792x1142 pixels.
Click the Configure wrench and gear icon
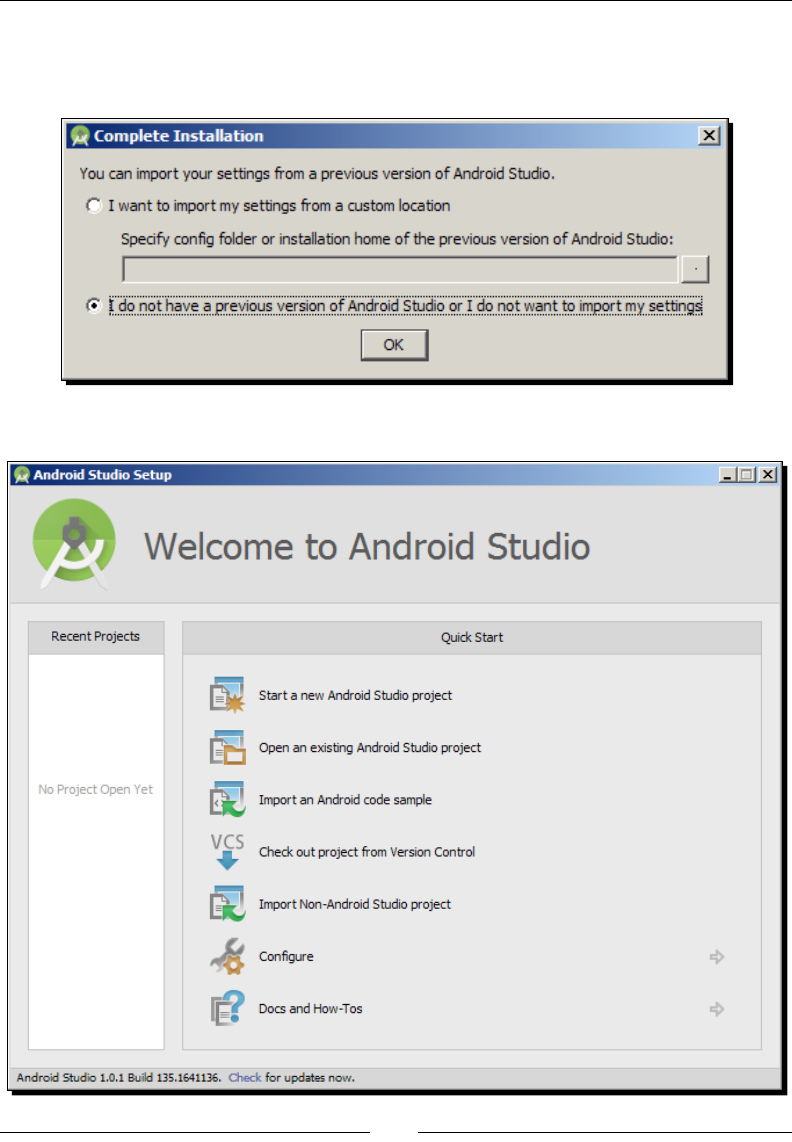coord(227,956)
